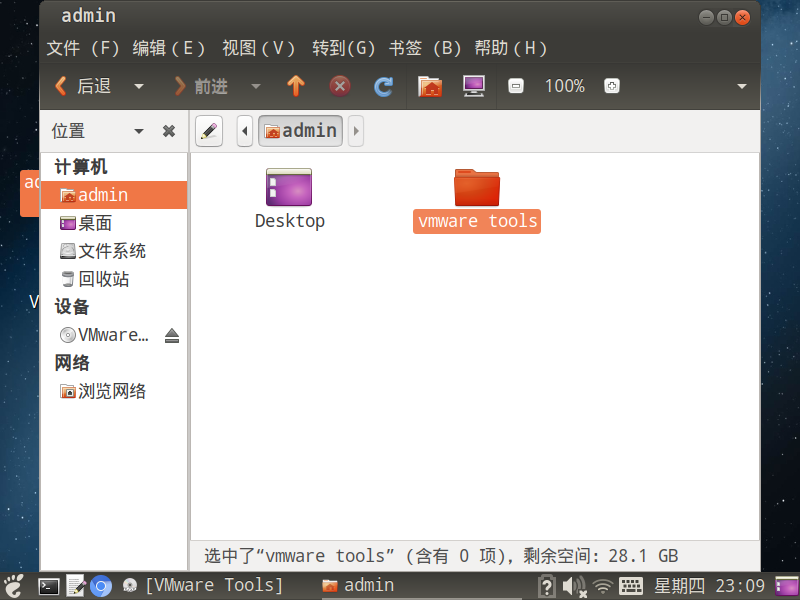Click the admin path bar button
The image size is (800, 600).
301,131
